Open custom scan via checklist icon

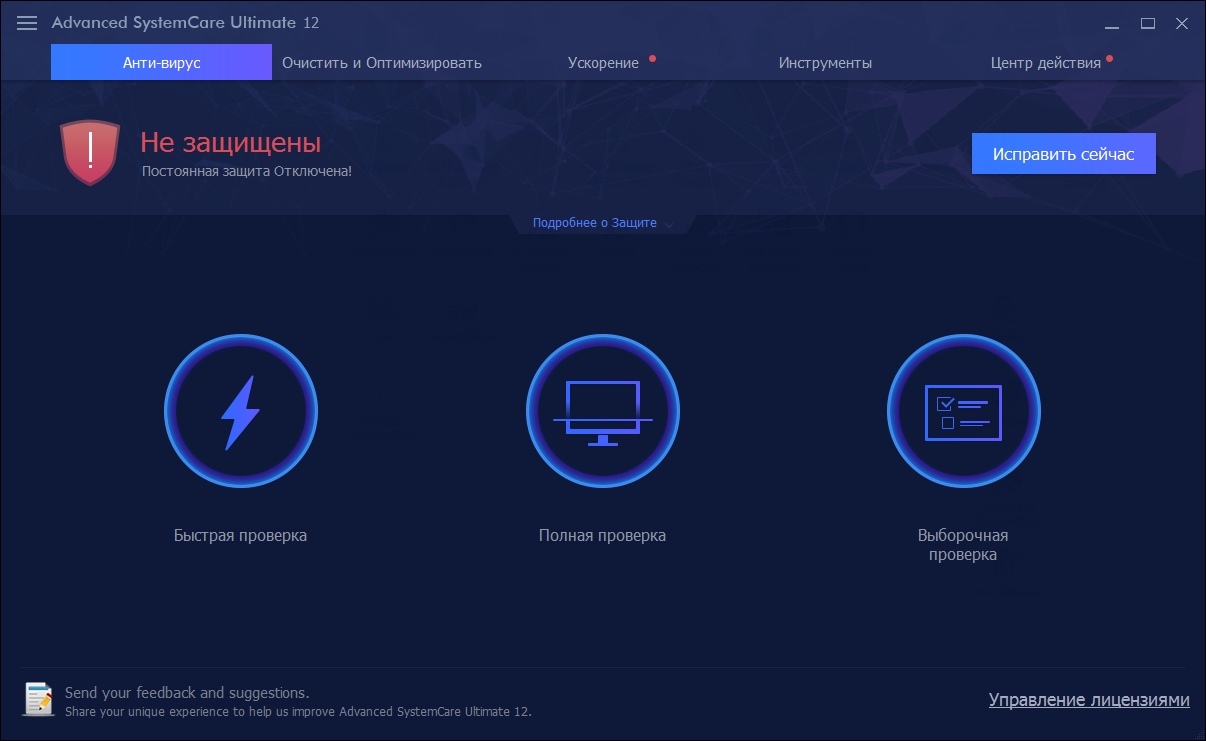pos(963,411)
